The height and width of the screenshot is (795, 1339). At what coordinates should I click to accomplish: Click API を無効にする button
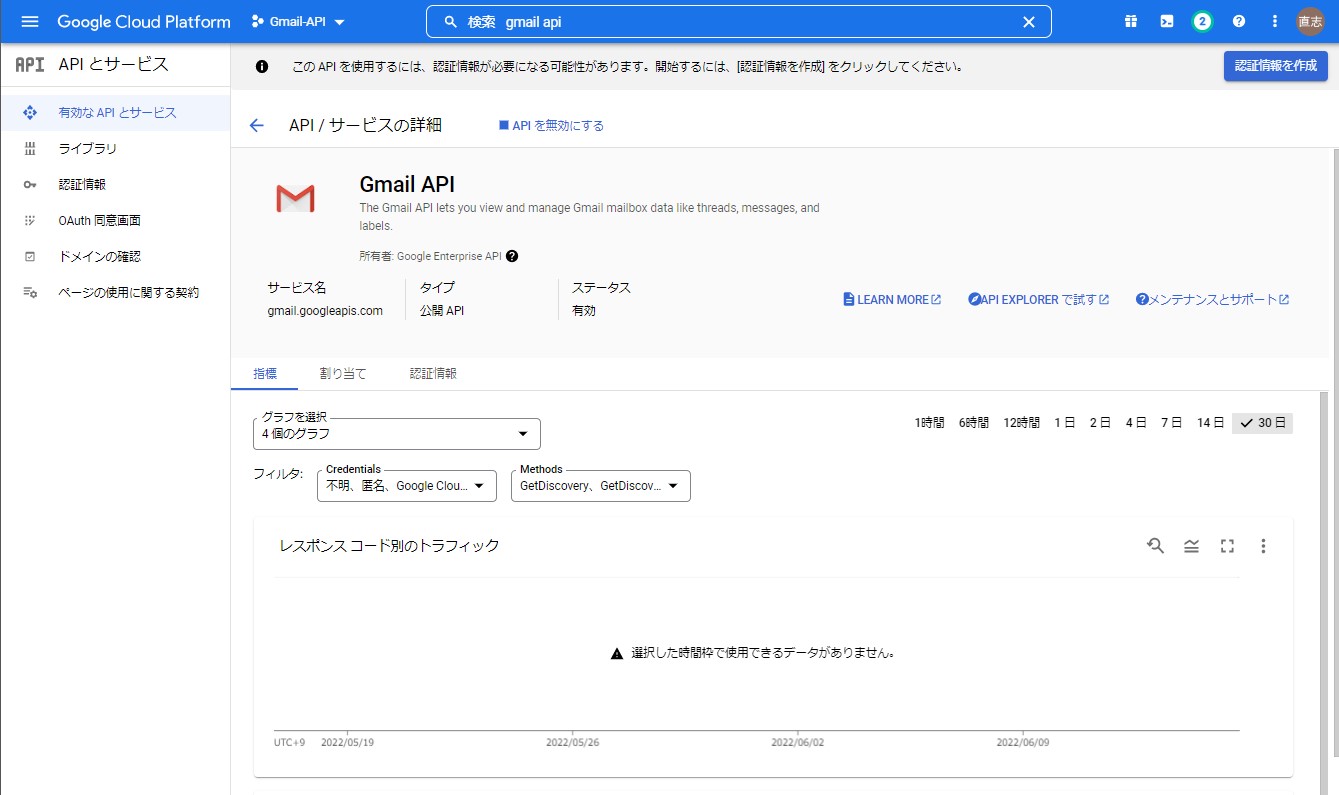pyautogui.click(x=551, y=126)
